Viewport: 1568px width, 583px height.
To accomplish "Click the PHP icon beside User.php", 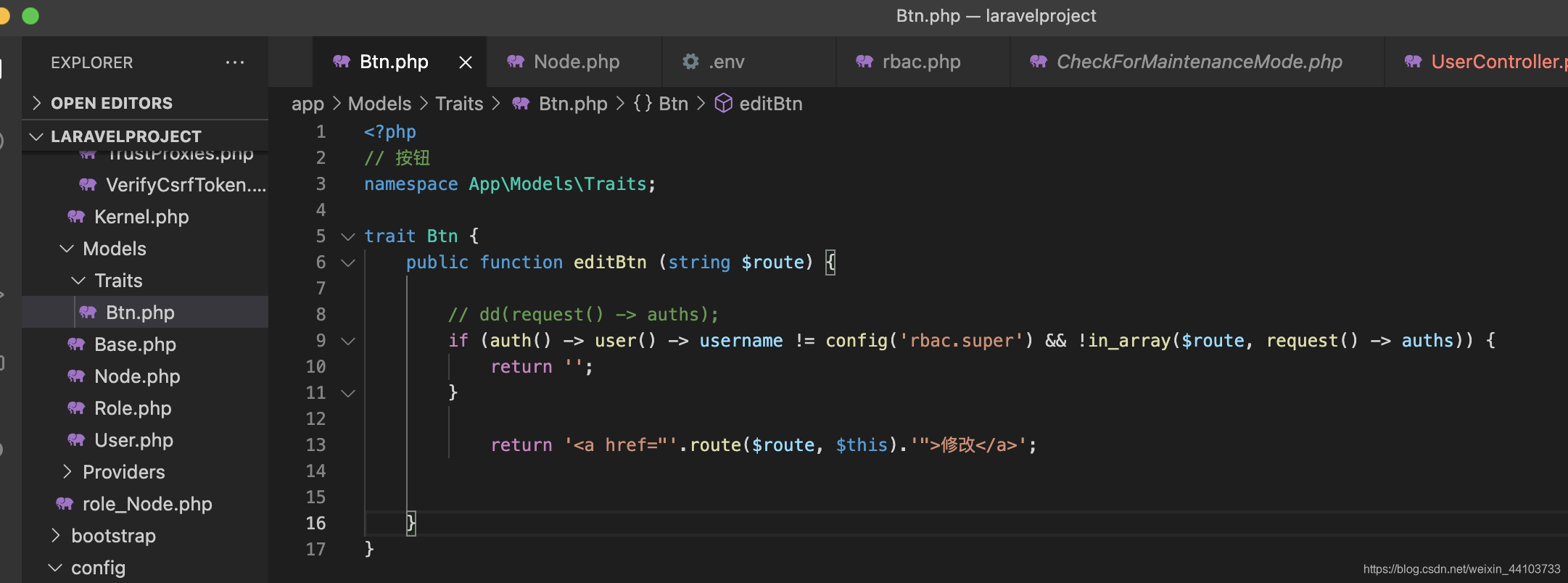I will (x=76, y=440).
